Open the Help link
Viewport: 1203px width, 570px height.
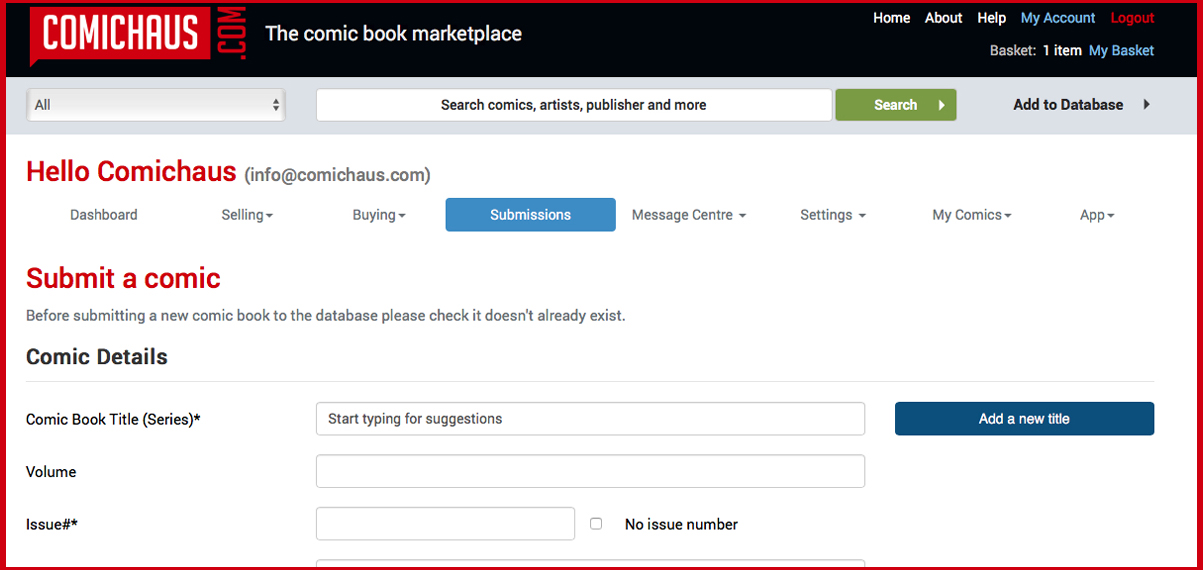tap(992, 18)
